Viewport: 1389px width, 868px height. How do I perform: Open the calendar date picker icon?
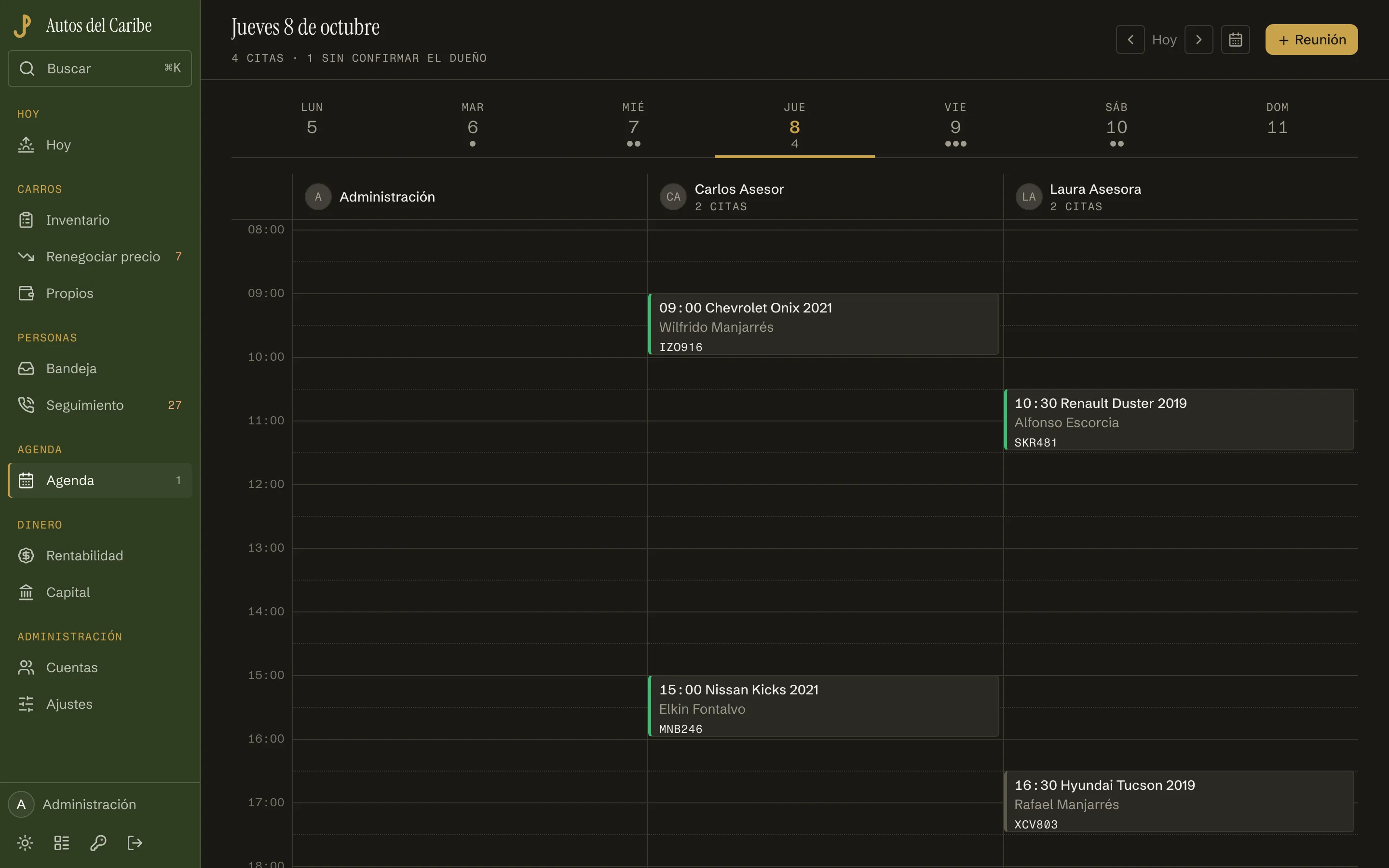[1235, 40]
